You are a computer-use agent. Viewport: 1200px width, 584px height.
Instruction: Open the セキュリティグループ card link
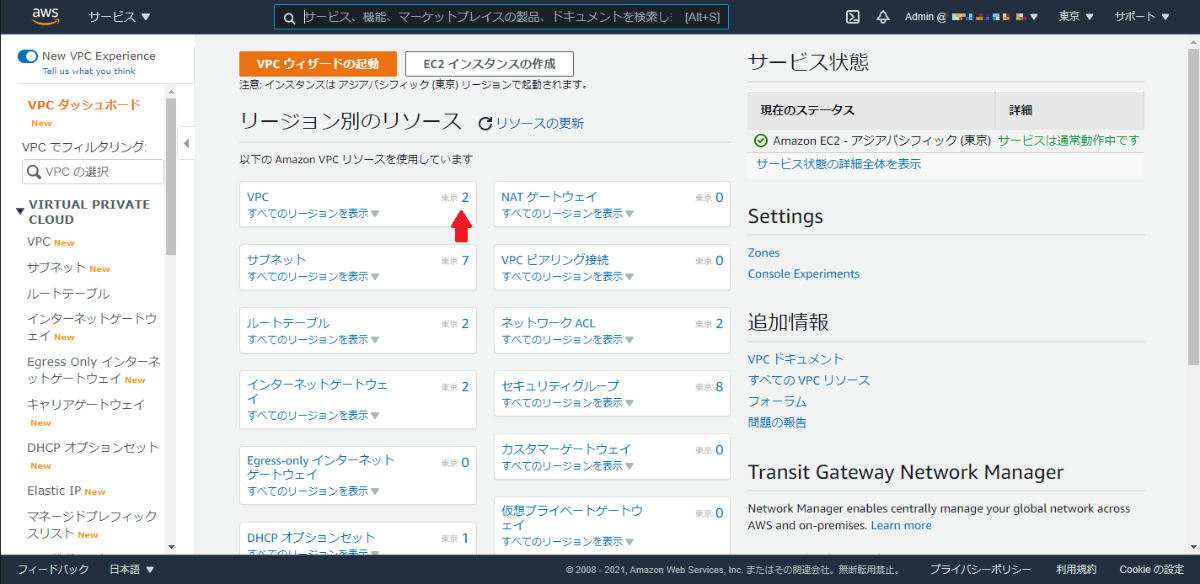click(x=560, y=386)
